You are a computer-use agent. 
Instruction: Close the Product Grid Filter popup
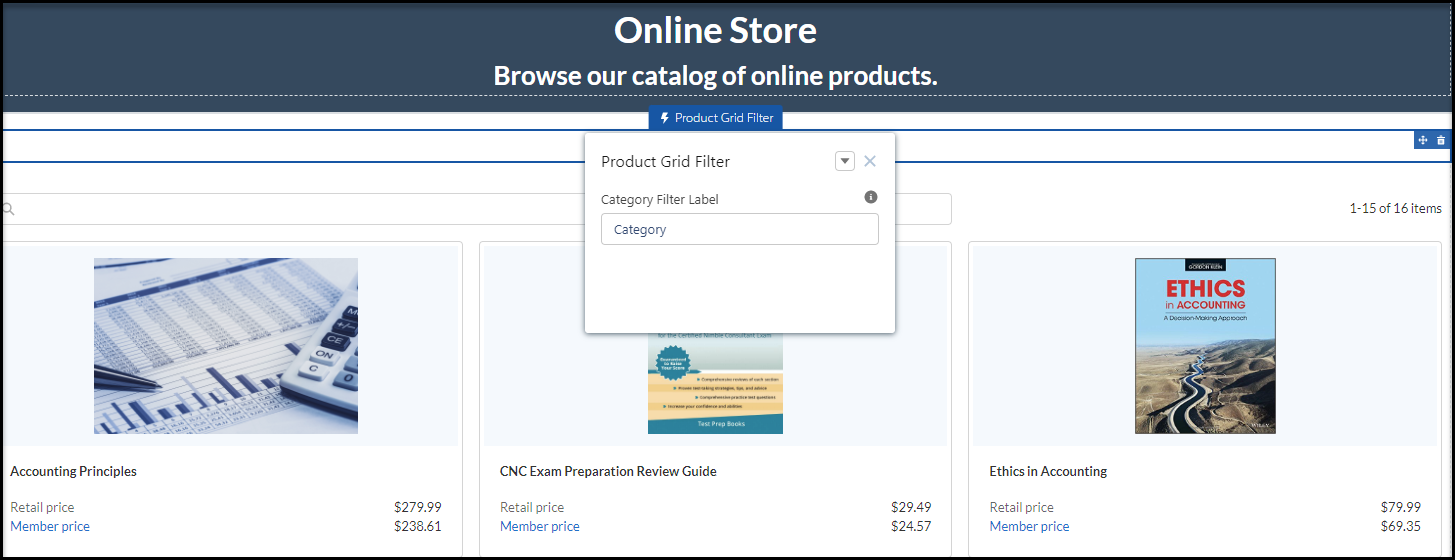[870, 162]
